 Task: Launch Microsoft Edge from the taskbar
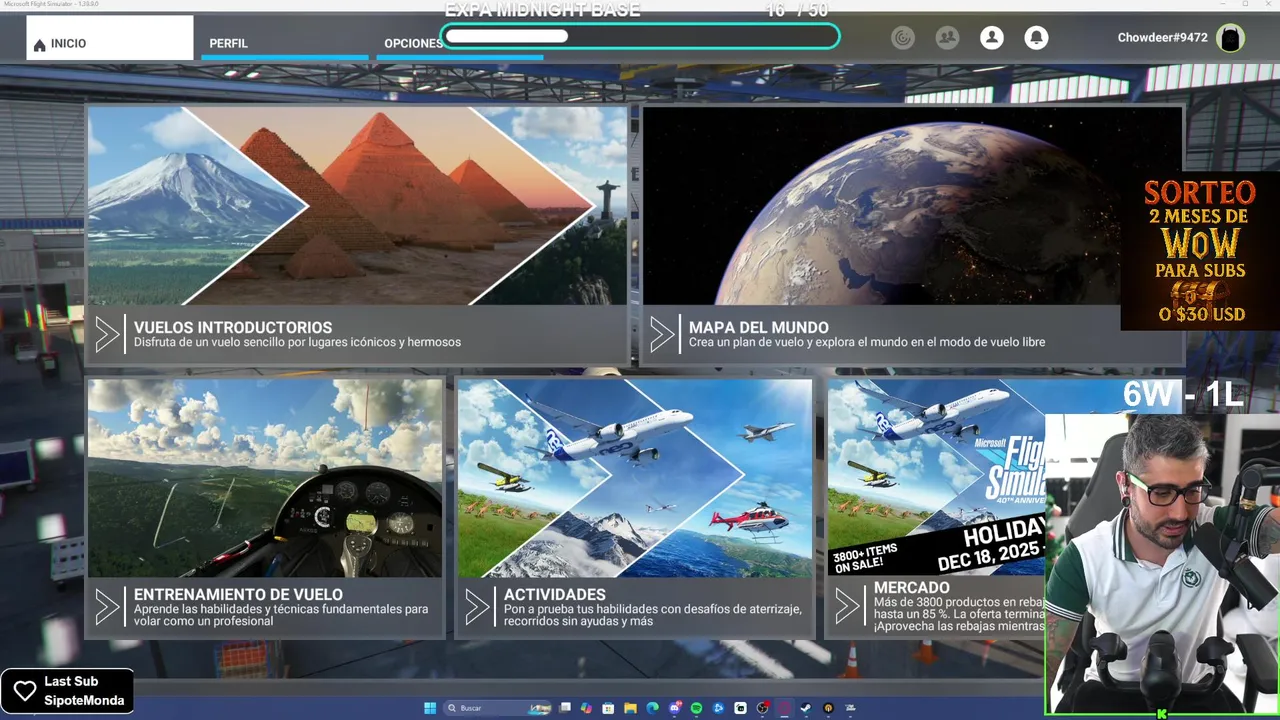652,708
